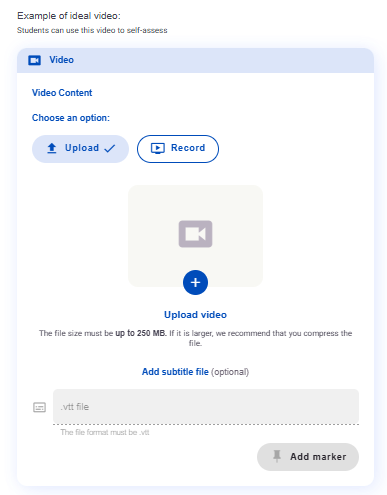Image resolution: width=387 pixels, height=495 pixels.
Task: Click 'Example of ideal video:' heading
Action: [69, 16]
